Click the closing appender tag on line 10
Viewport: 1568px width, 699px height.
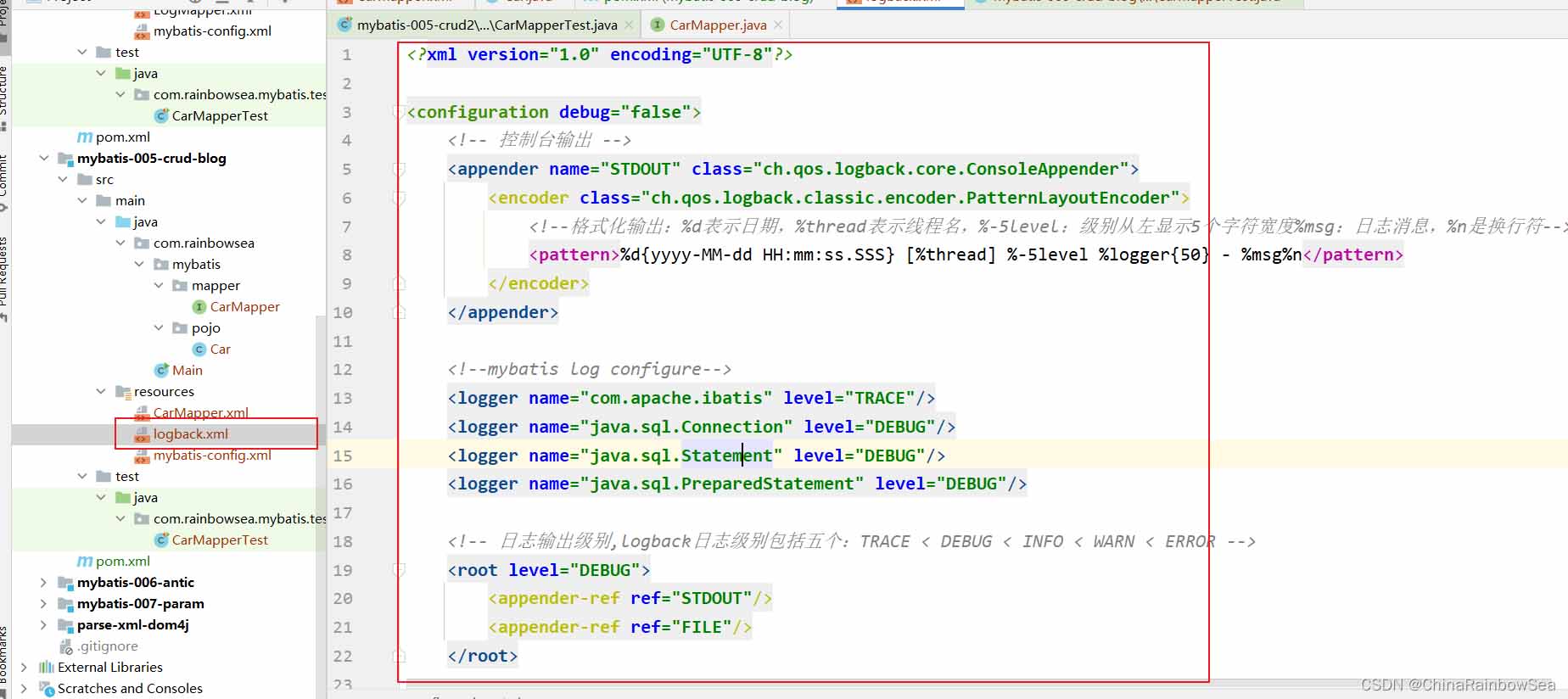(x=502, y=313)
